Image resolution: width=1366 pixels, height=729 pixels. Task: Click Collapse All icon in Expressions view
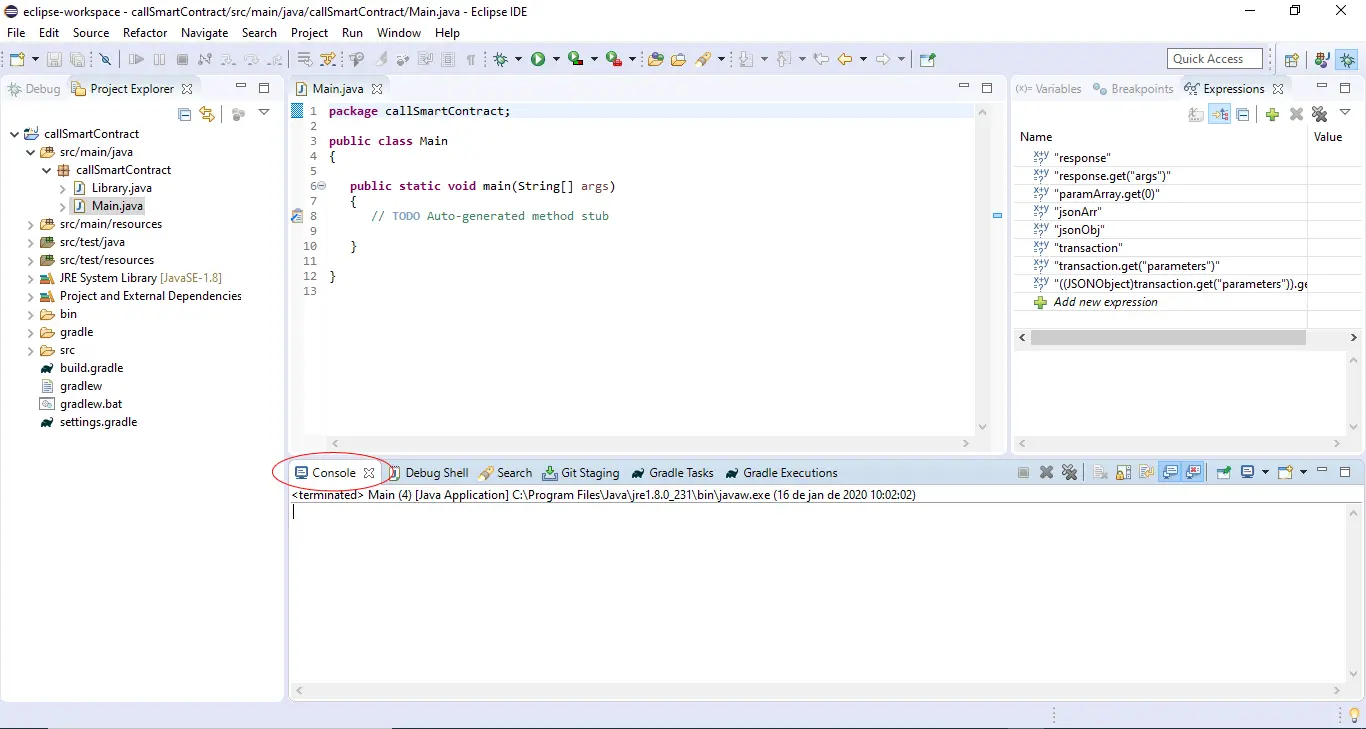tap(1243, 114)
